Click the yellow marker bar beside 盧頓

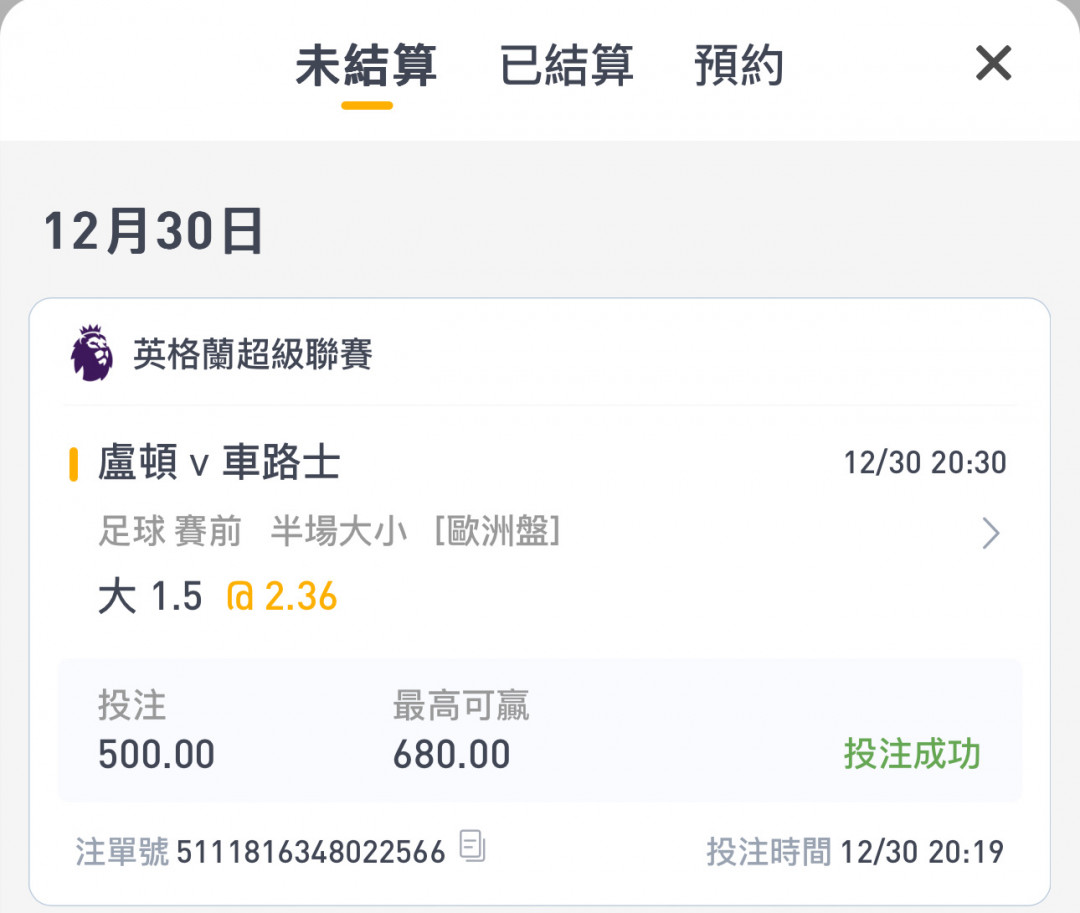[74, 465]
